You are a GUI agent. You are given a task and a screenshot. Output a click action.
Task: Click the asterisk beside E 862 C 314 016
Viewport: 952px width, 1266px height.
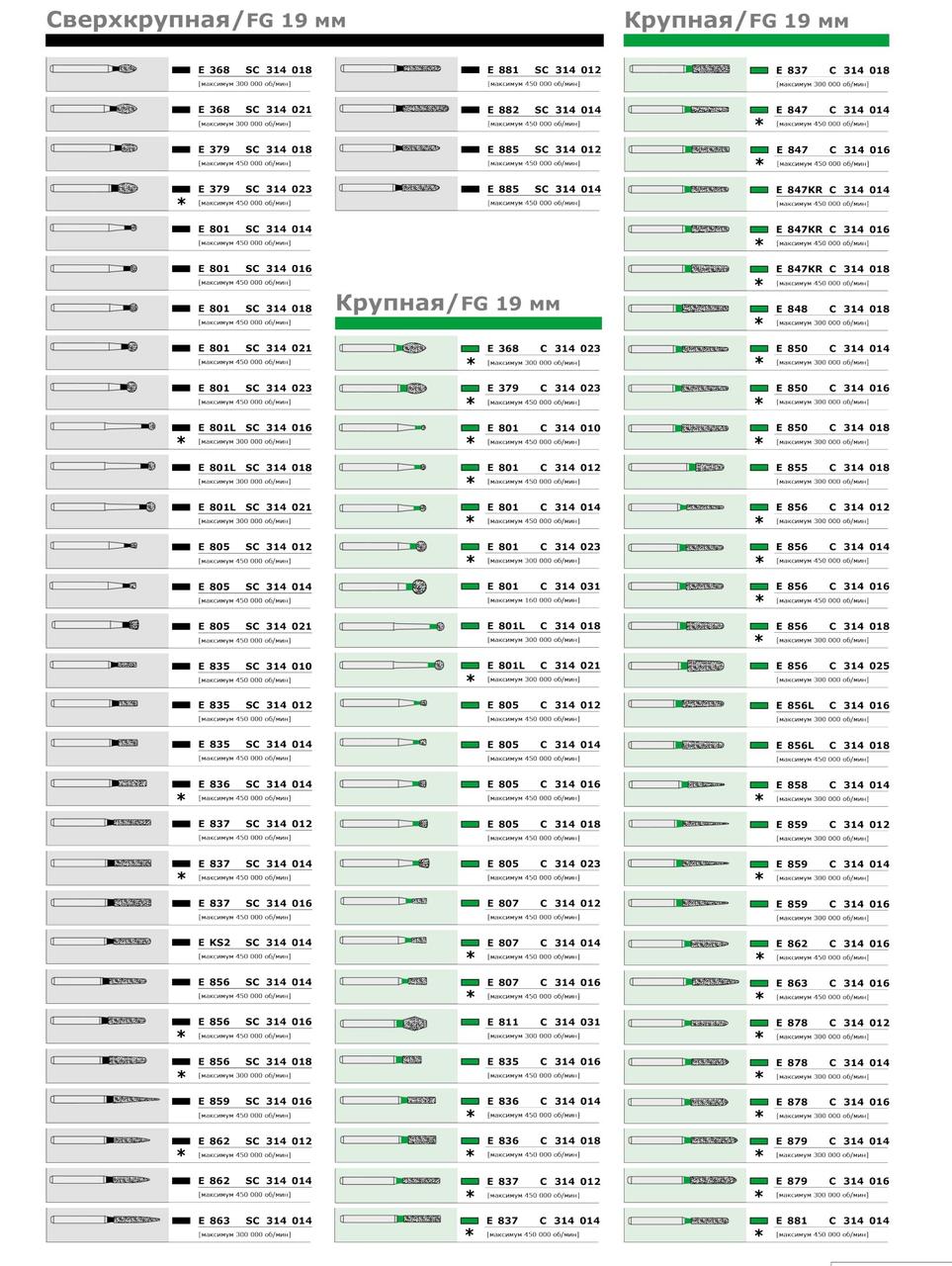coord(759,957)
